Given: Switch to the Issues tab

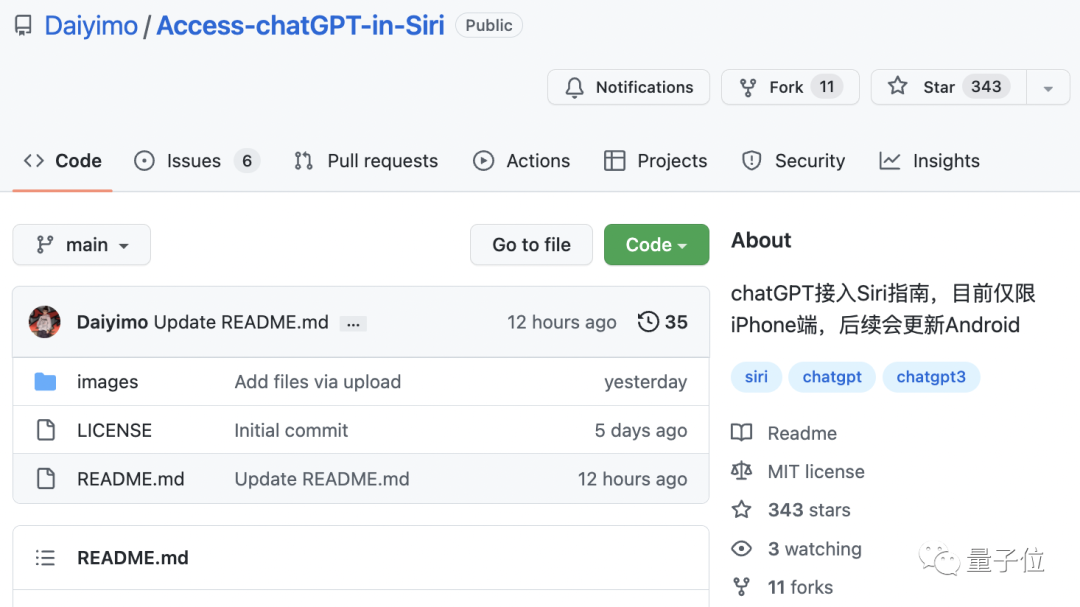Looking at the screenshot, I should coord(196,161).
